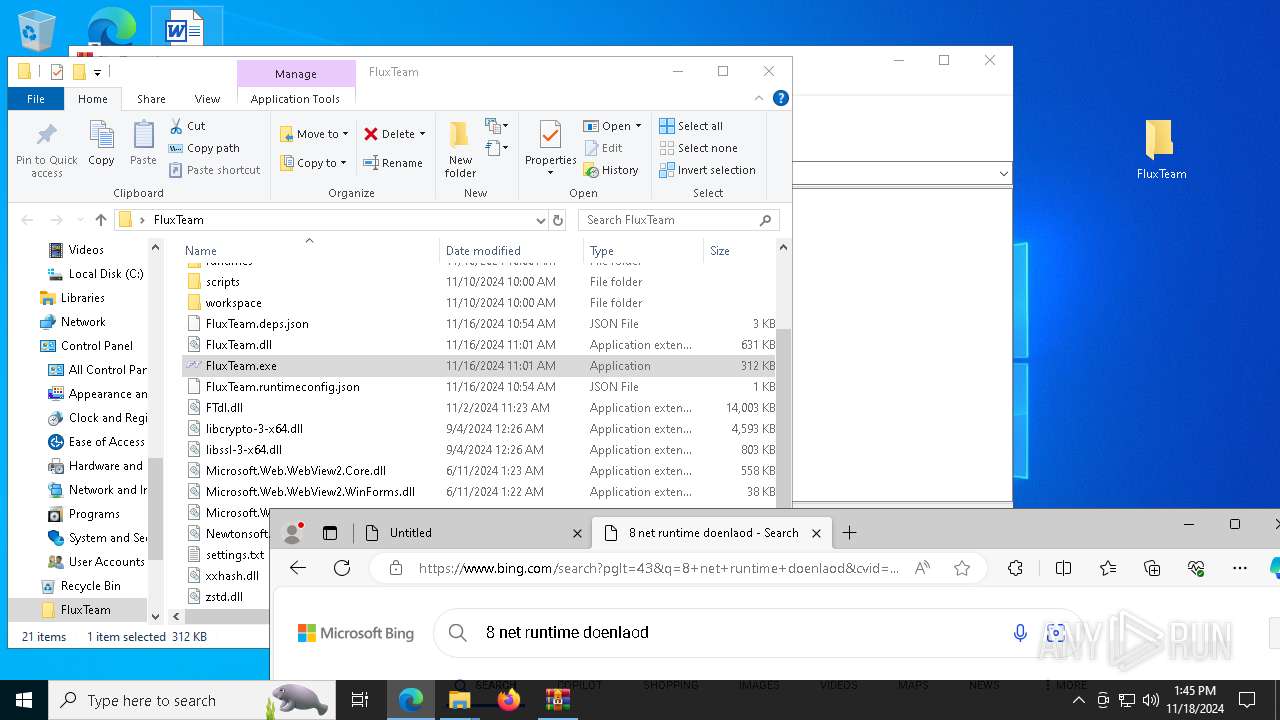Go up one folder level
1280x720 pixels.
(x=100, y=220)
